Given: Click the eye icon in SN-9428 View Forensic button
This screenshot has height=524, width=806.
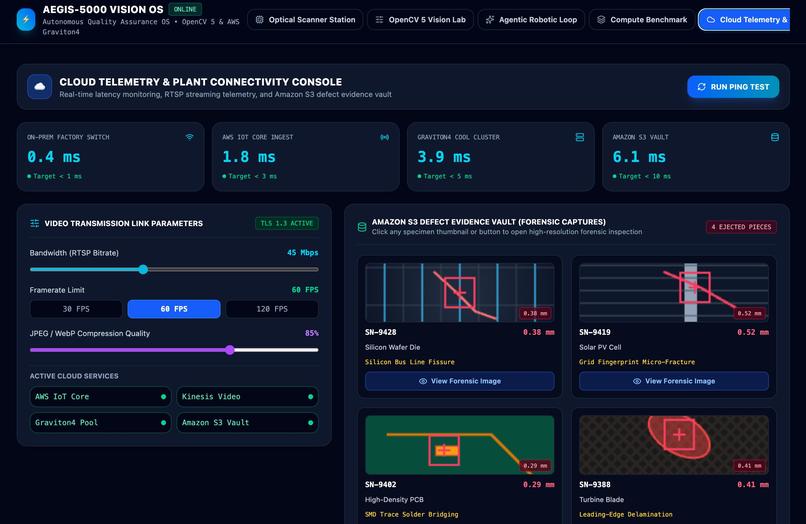Looking at the screenshot, I should pyautogui.click(x=423, y=381).
